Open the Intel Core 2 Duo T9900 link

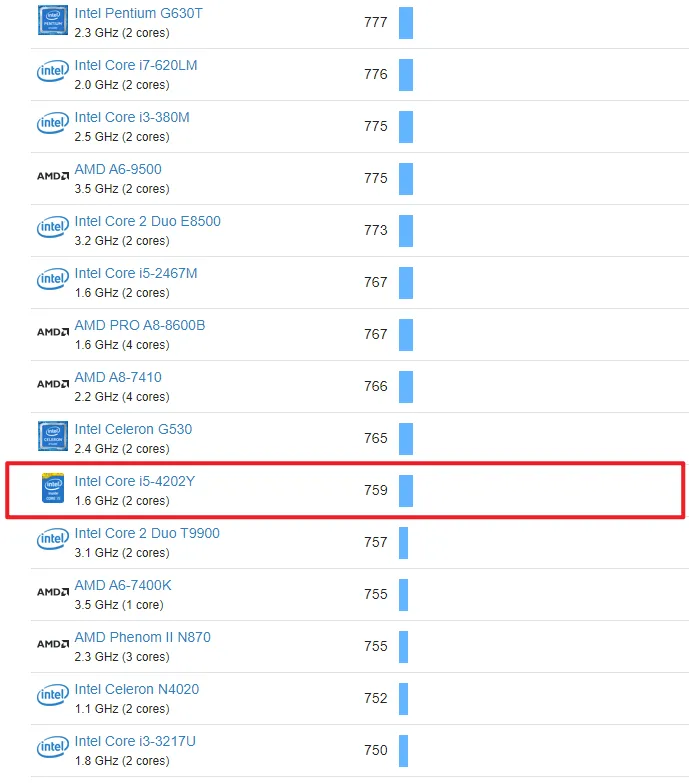[x=147, y=534]
